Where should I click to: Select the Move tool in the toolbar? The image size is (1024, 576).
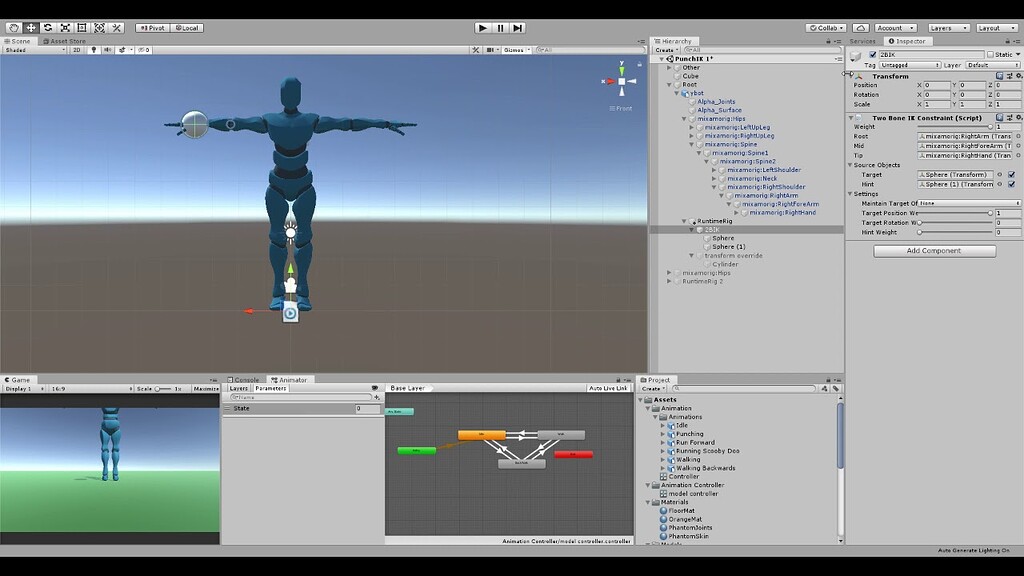point(30,28)
